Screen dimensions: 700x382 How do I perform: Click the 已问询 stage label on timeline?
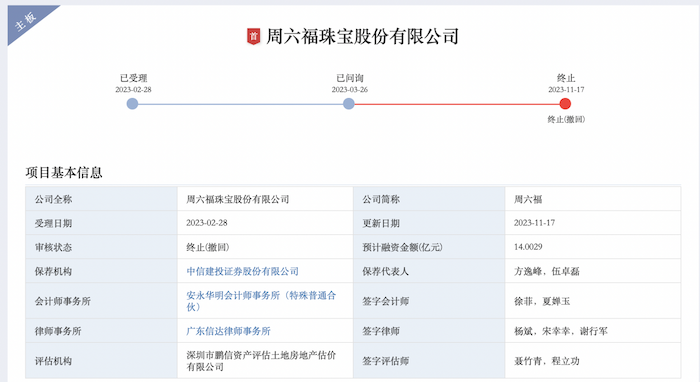pos(350,78)
